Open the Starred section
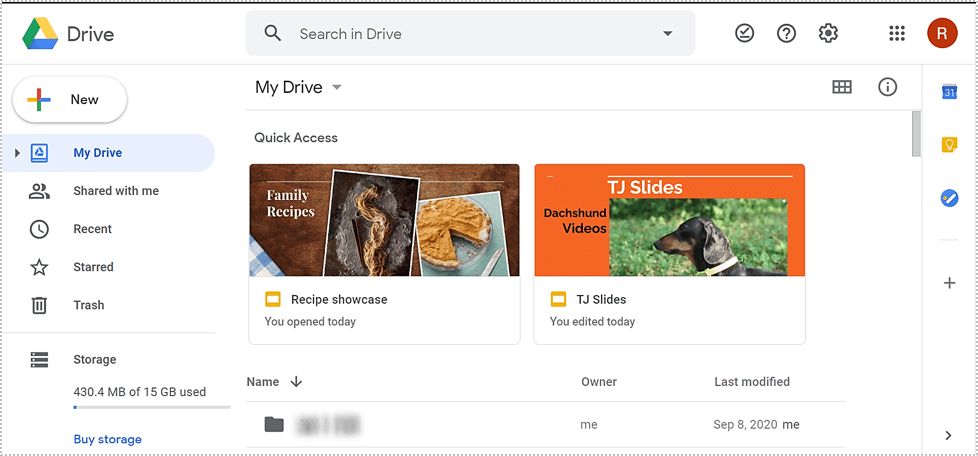Viewport: 978px width, 456px height. 93,267
